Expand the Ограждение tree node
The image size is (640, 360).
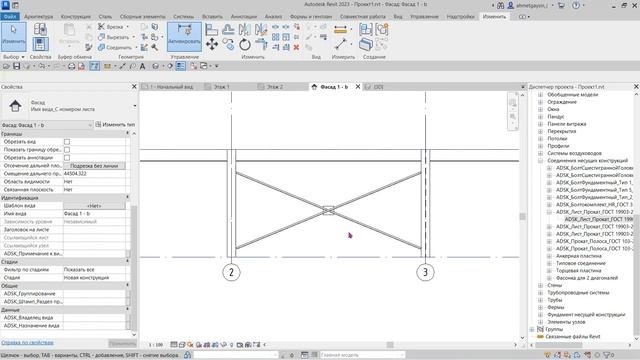[540, 102]
